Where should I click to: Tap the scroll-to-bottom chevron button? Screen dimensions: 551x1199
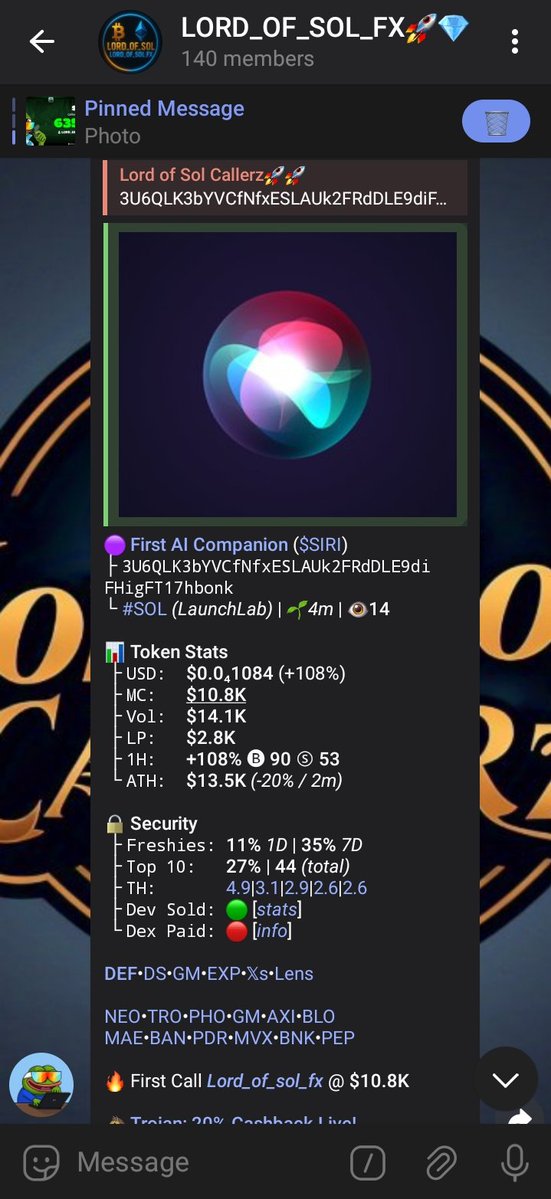[505, 1079]
